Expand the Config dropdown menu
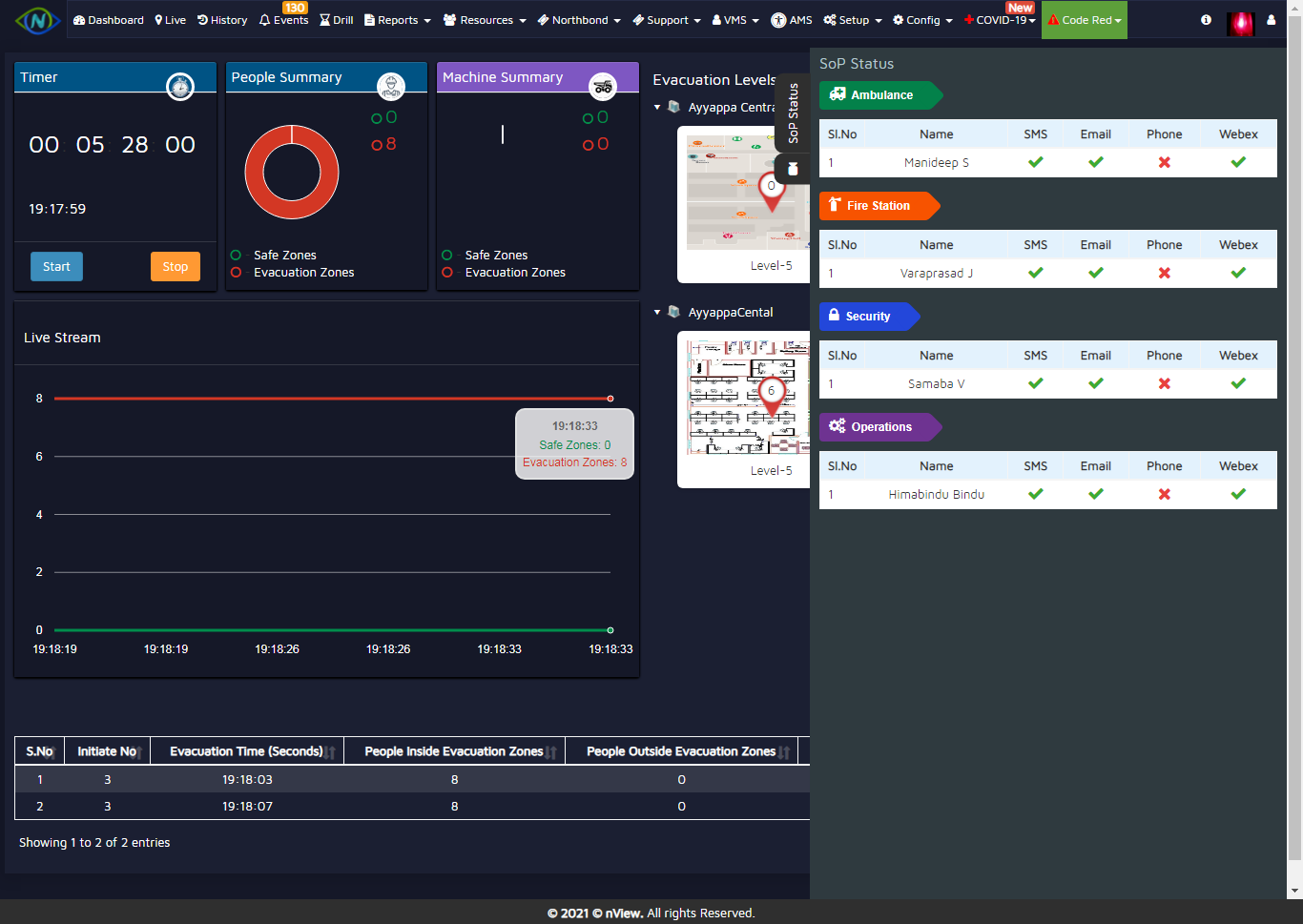1303x924 pixels. pos(922,20)
